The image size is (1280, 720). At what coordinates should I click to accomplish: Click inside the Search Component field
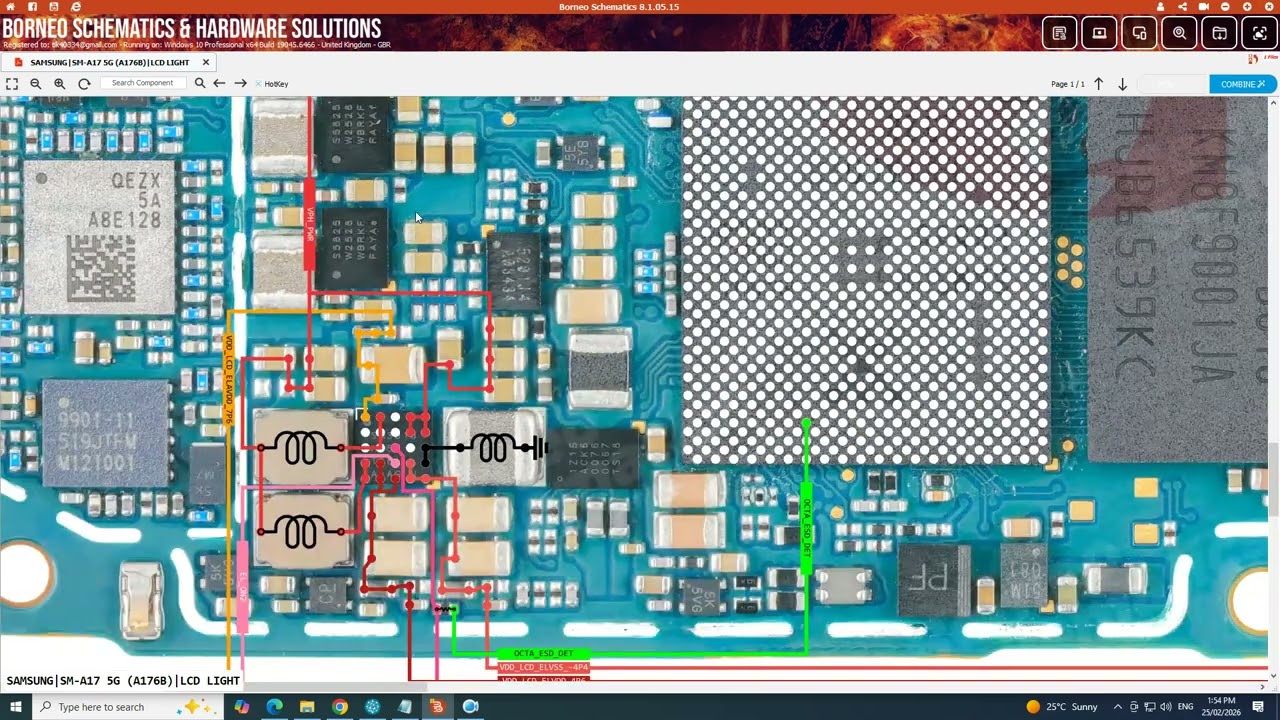143,83
